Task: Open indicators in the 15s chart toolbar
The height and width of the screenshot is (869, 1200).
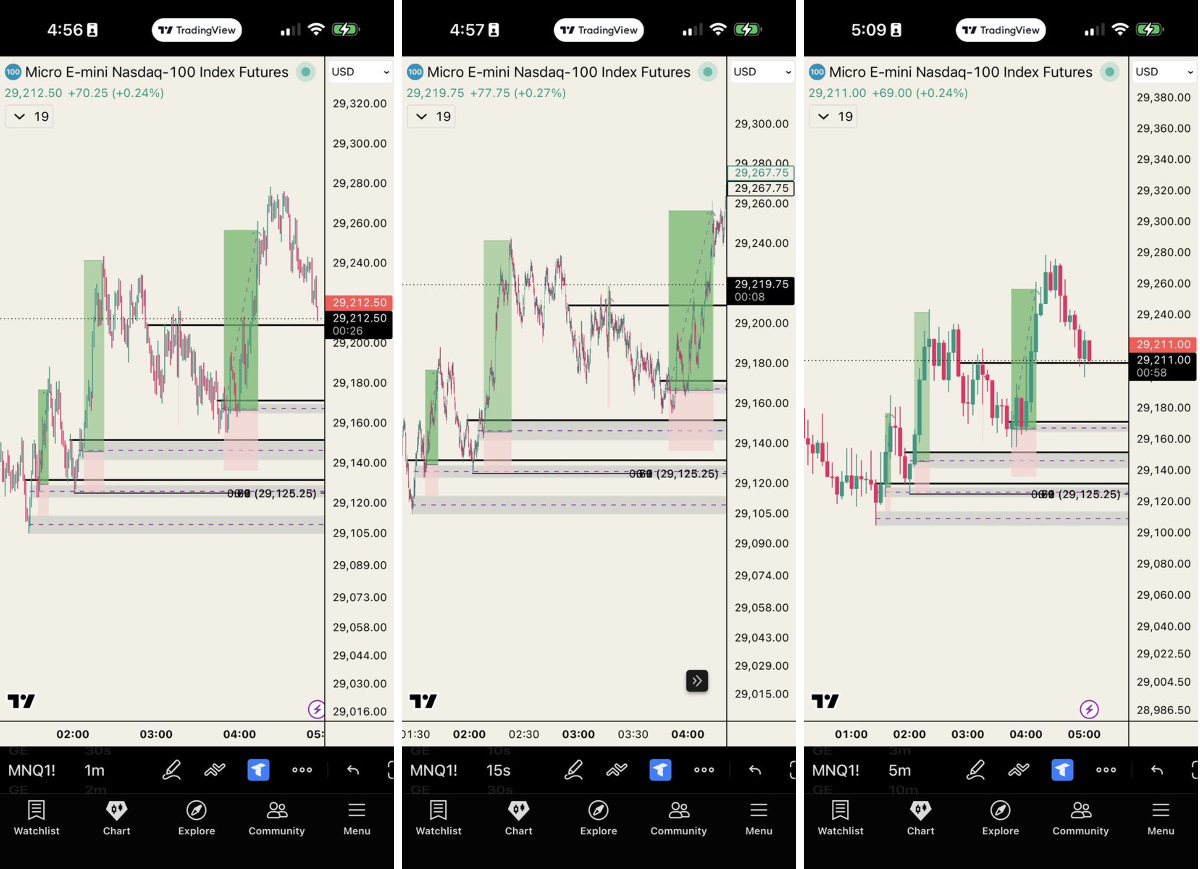Action: (617, 770)
